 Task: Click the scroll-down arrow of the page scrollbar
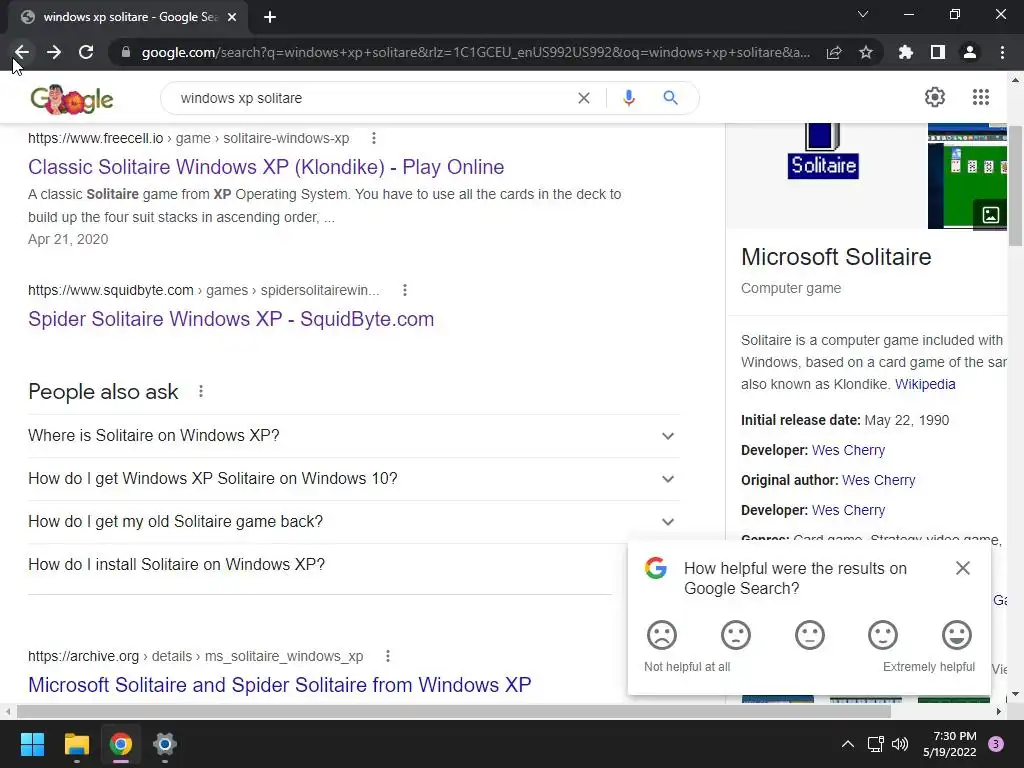1015,694
